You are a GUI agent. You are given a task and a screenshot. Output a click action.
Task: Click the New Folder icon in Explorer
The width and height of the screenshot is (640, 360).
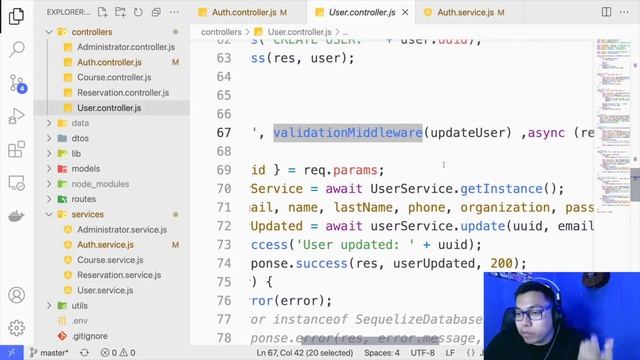pyautogui.click(x=120, y=12)
